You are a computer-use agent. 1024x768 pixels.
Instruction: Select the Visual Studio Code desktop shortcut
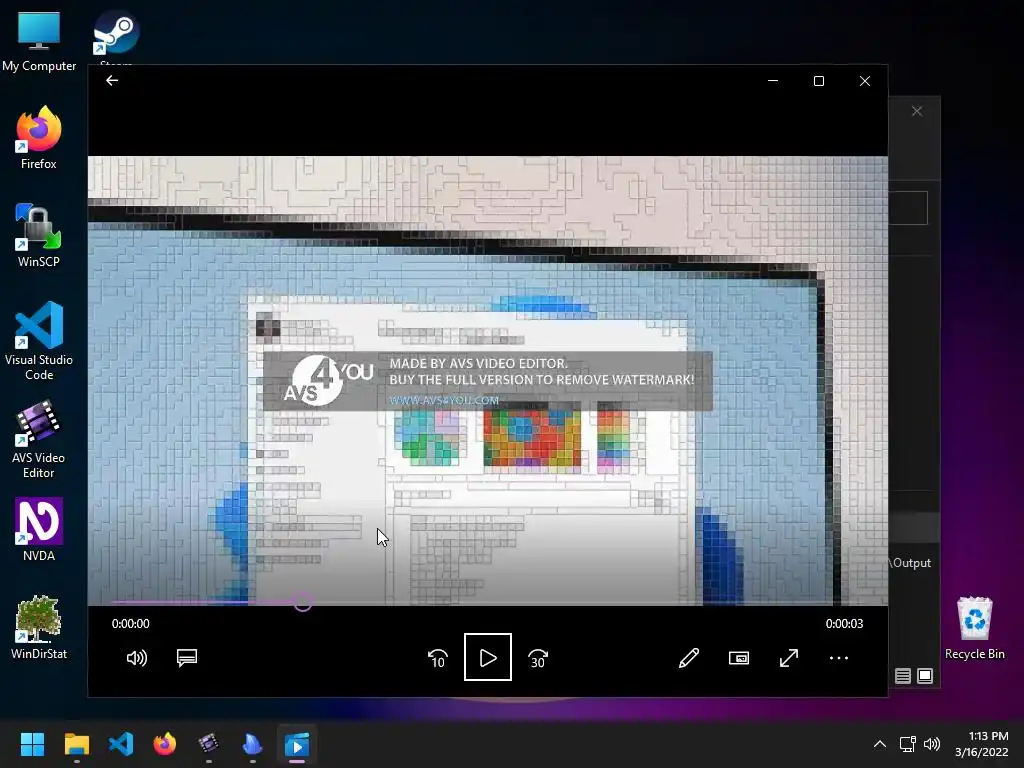click(x=39, y=341)
